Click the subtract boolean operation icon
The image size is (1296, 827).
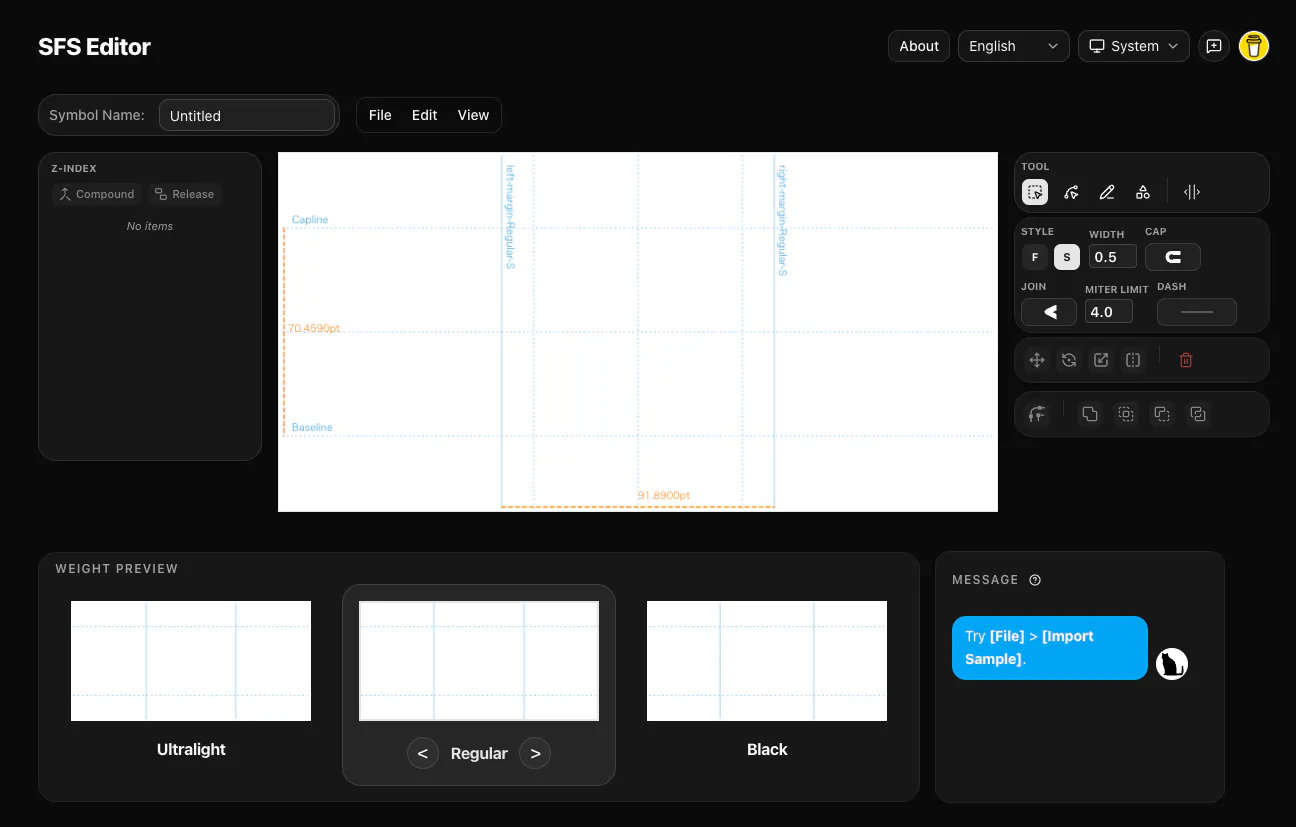(x=1162, y=414)
